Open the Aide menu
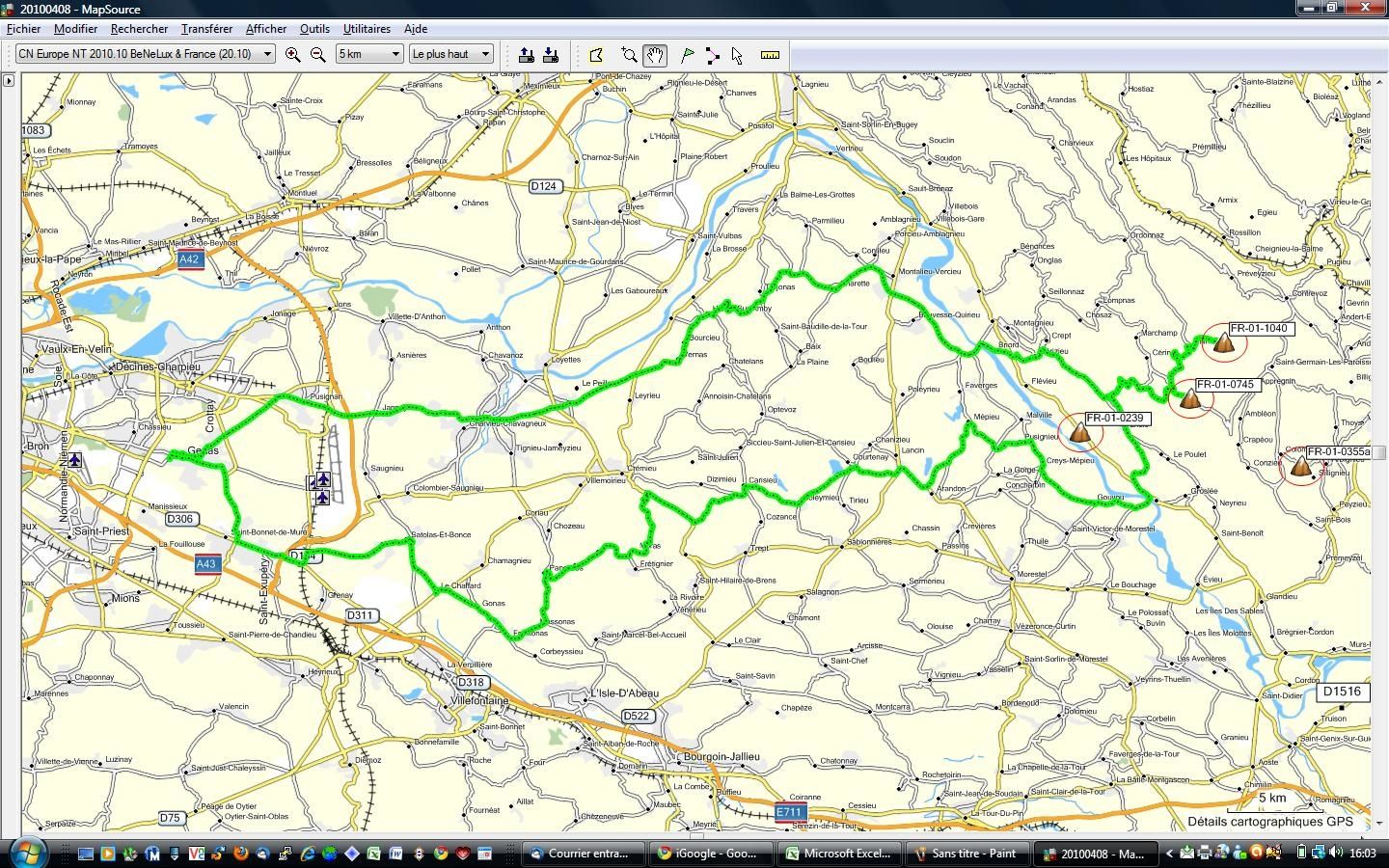 [x=415, y=29]
